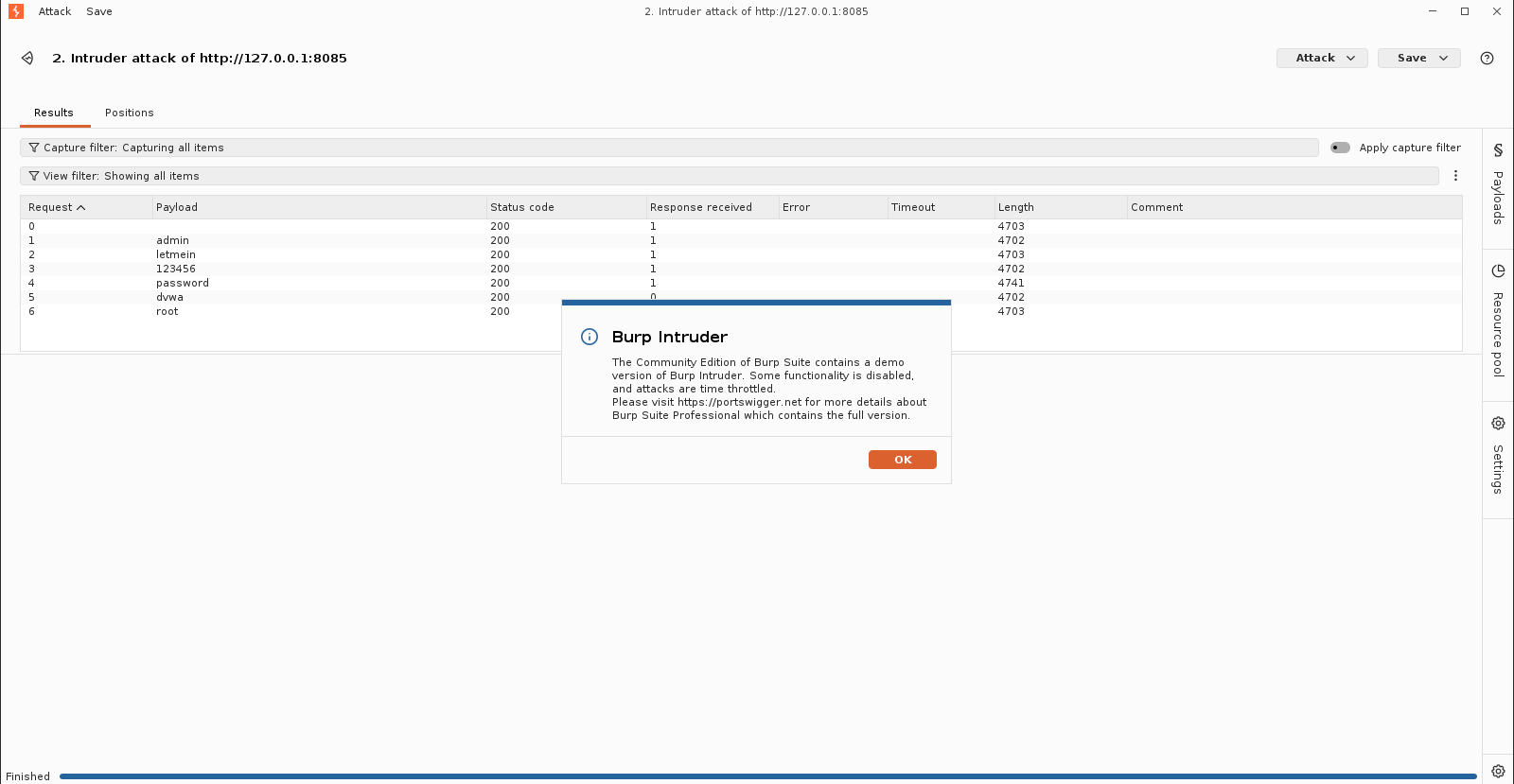Click the Finished attack progress bar
The image size is (1514, 784).
(x=767, y=776)
